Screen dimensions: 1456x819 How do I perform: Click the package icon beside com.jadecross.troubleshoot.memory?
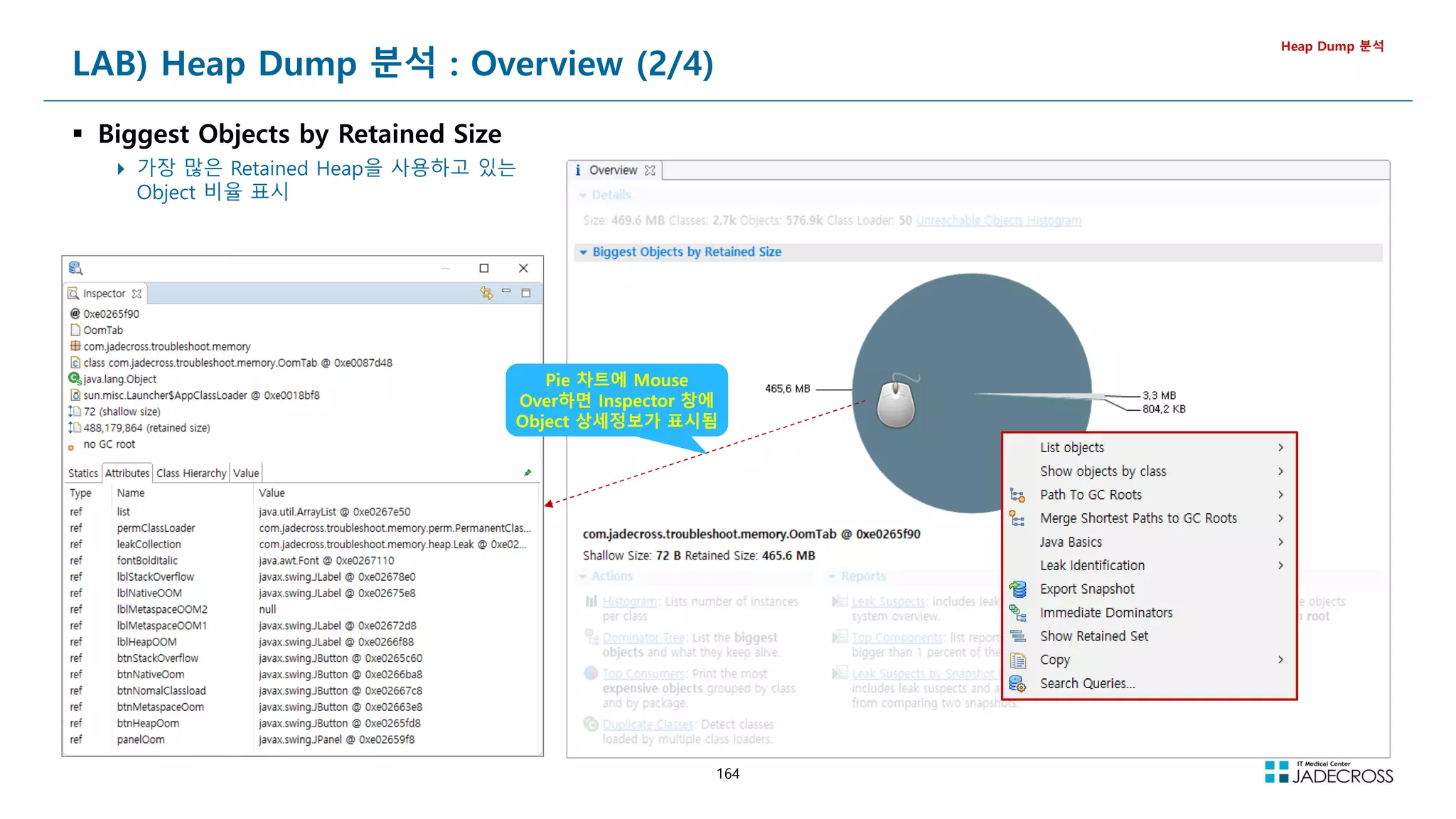click(x=75, y=346)
